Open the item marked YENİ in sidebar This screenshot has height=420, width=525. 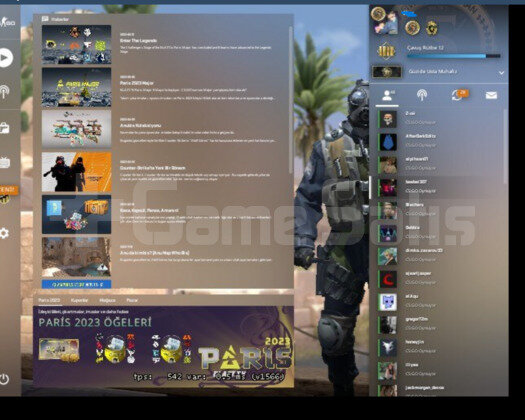coord(7,194)
